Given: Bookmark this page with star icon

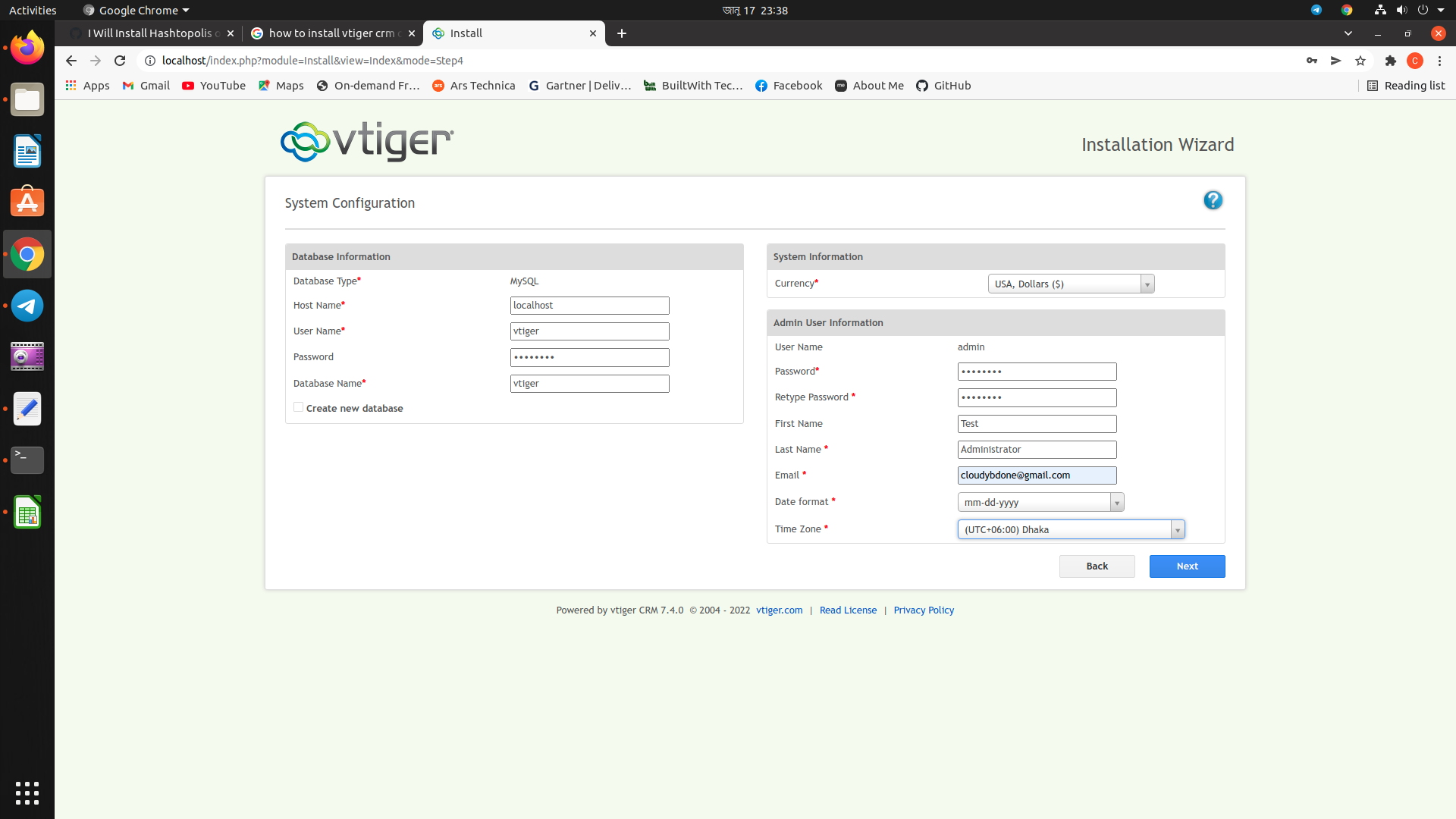Looking at the screenshot, I should point(1360,61).
